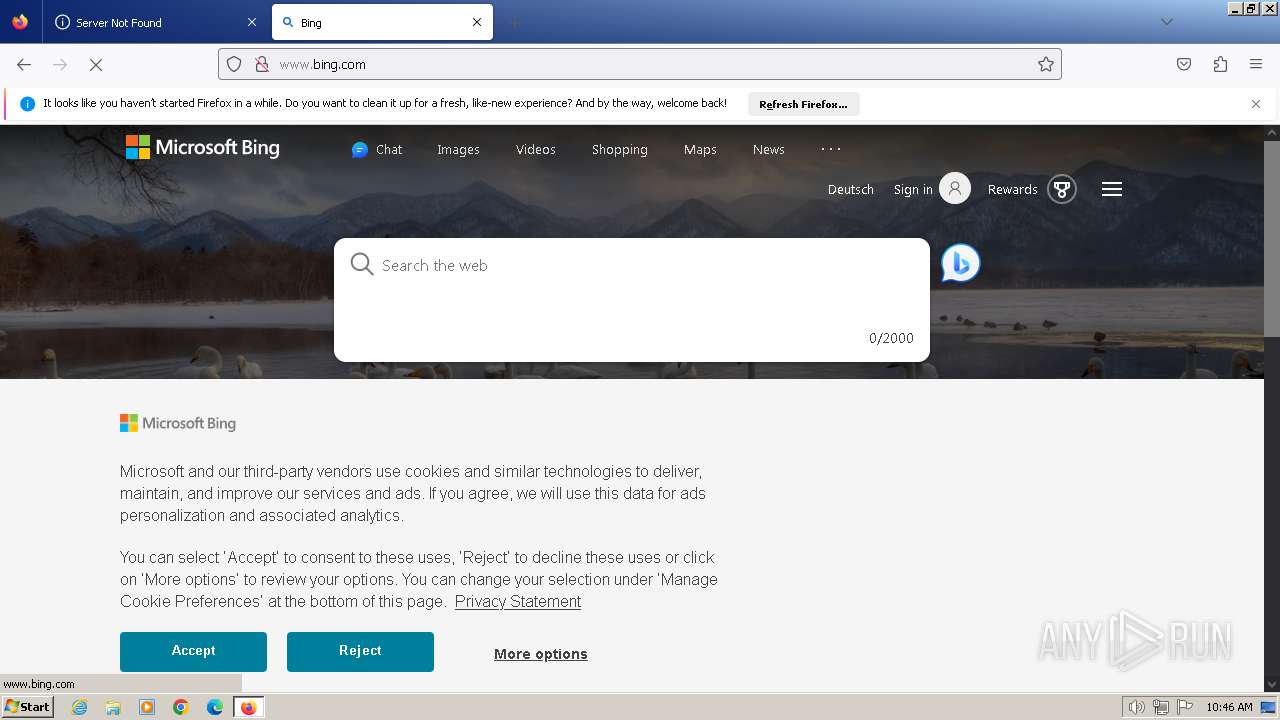Open Bing Chat bubble icon

(961, 263)
